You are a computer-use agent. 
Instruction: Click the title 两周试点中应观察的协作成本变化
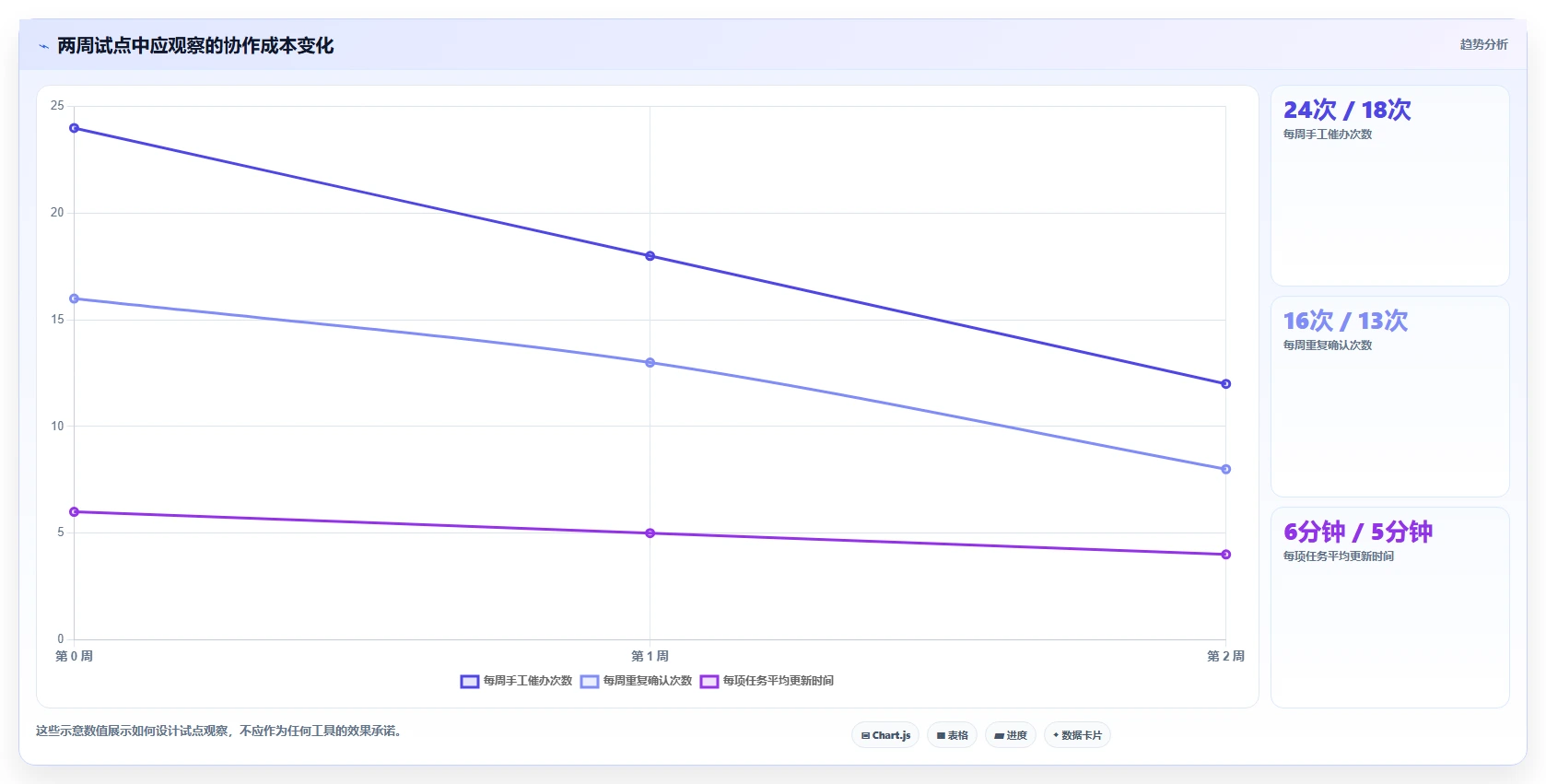[195, 46]
